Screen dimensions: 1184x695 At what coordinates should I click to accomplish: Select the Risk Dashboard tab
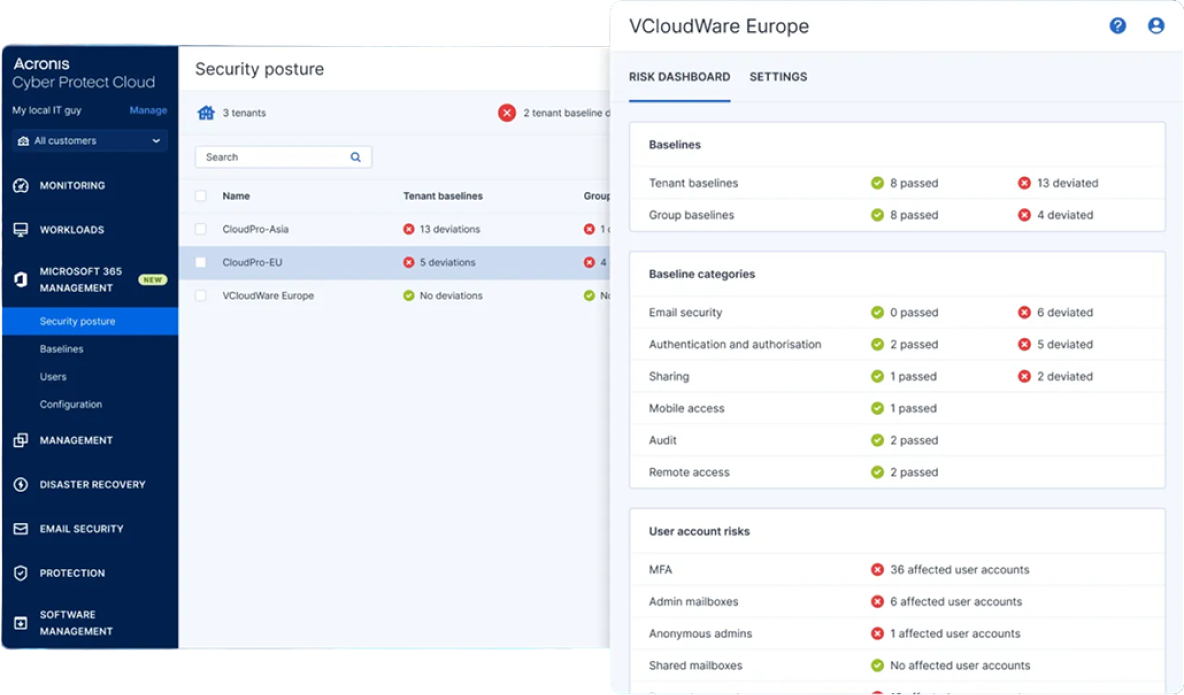point(679,76)
